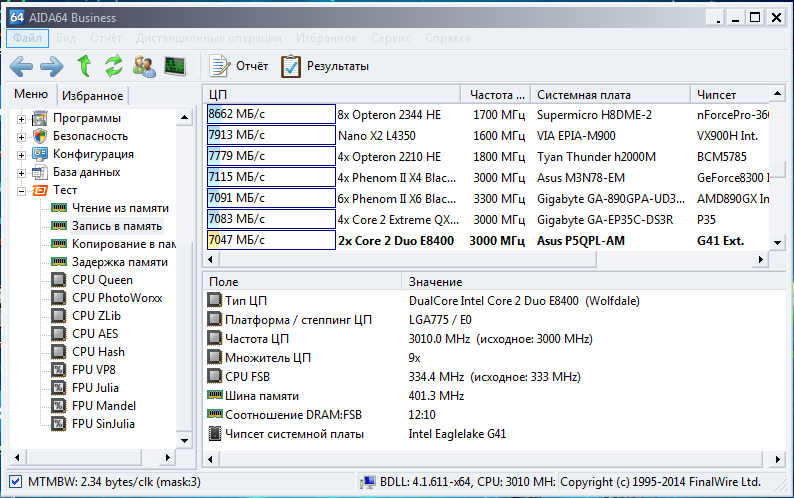This screenshot has width=794, height=498.
Task: Switch to the Избранное tab
Action: (92, 96)
